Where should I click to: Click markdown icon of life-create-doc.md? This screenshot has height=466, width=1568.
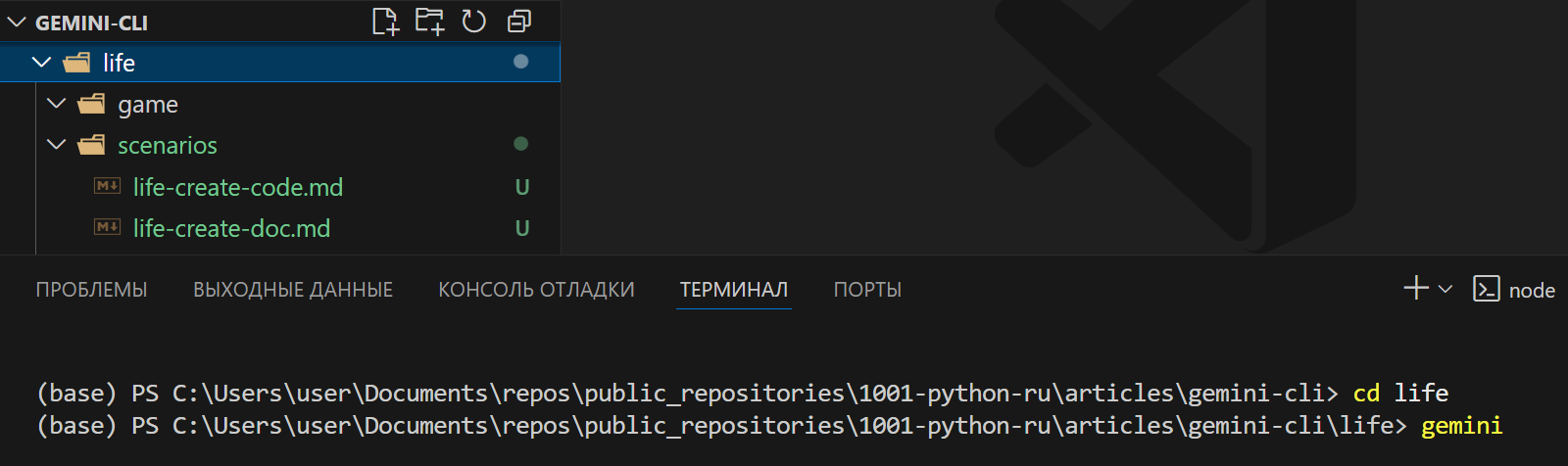(x=107, y=227)
